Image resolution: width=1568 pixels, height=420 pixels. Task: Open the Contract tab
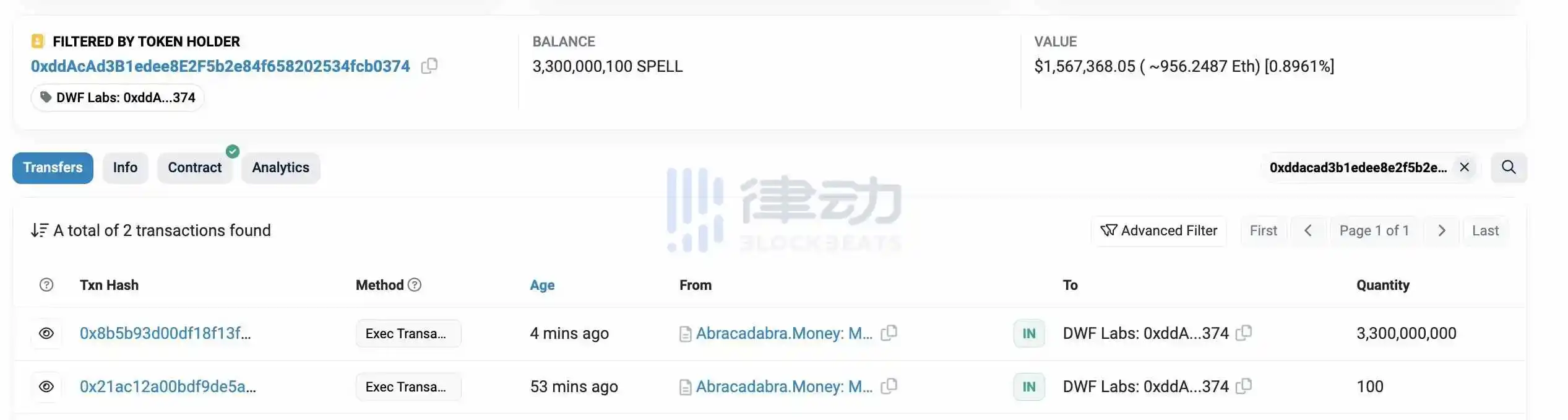tap(195, 168)
